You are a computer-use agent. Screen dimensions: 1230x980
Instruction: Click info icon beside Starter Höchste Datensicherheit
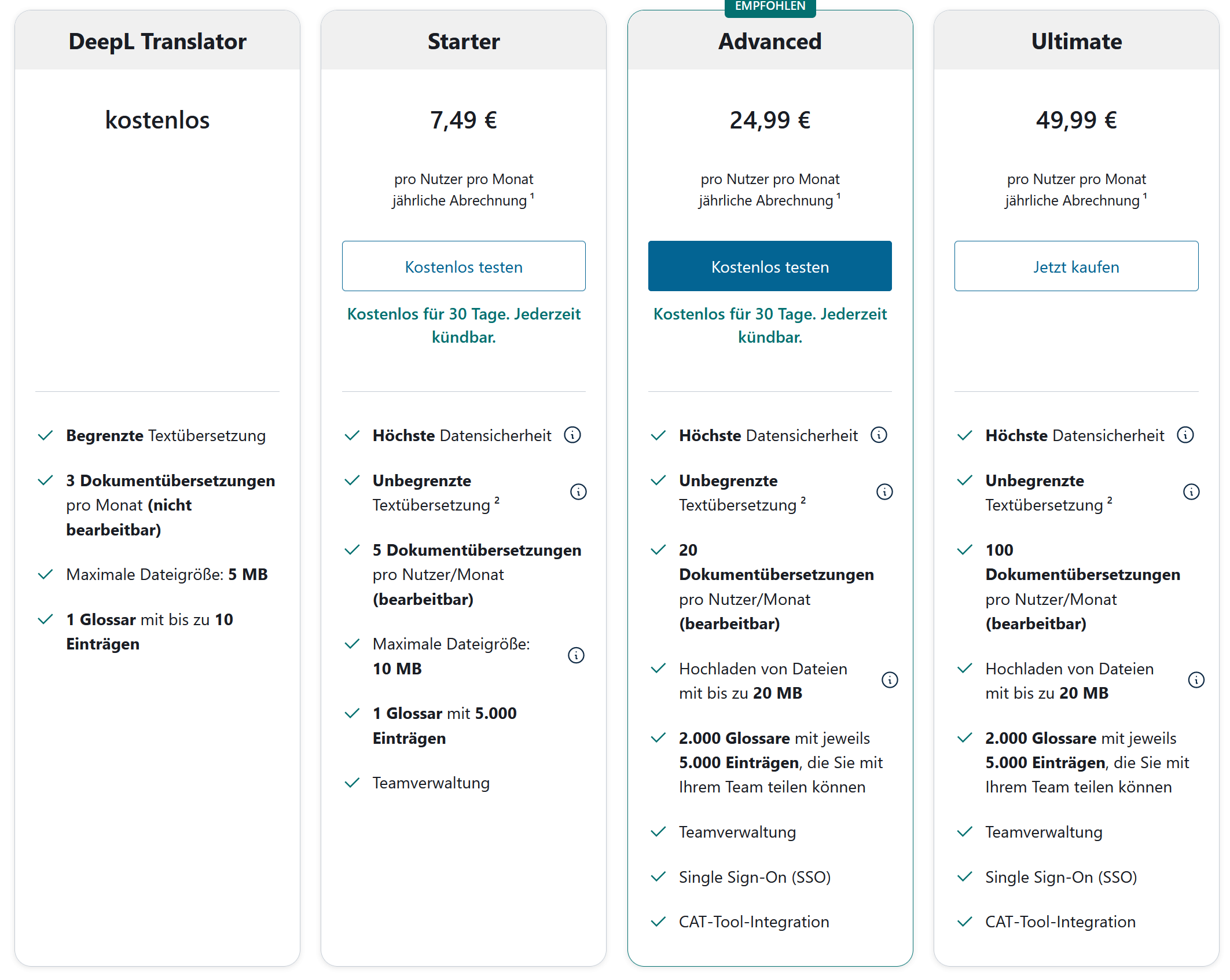pyautogui.click(x=572, y=435)
